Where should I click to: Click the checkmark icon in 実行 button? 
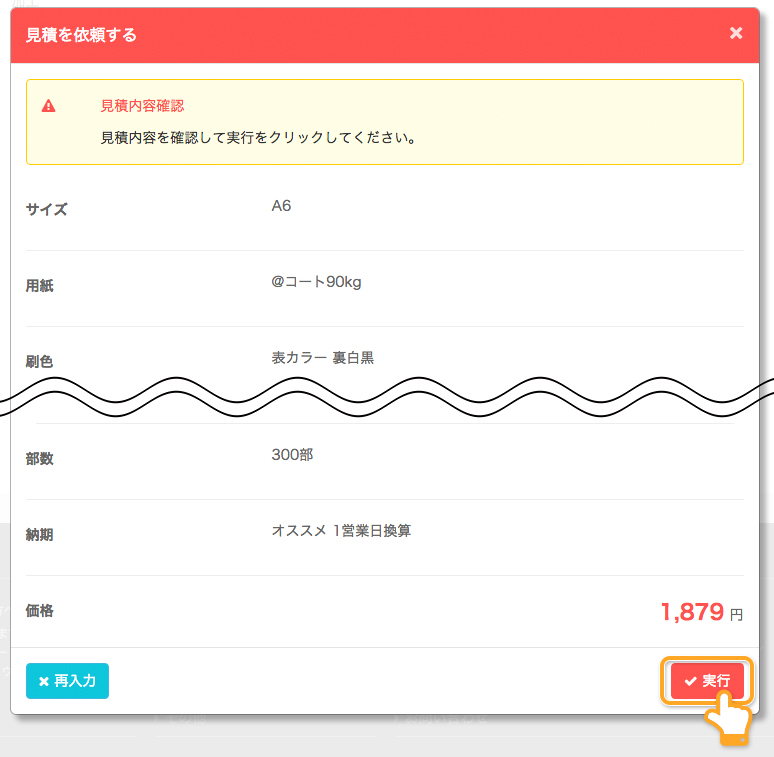690,681
